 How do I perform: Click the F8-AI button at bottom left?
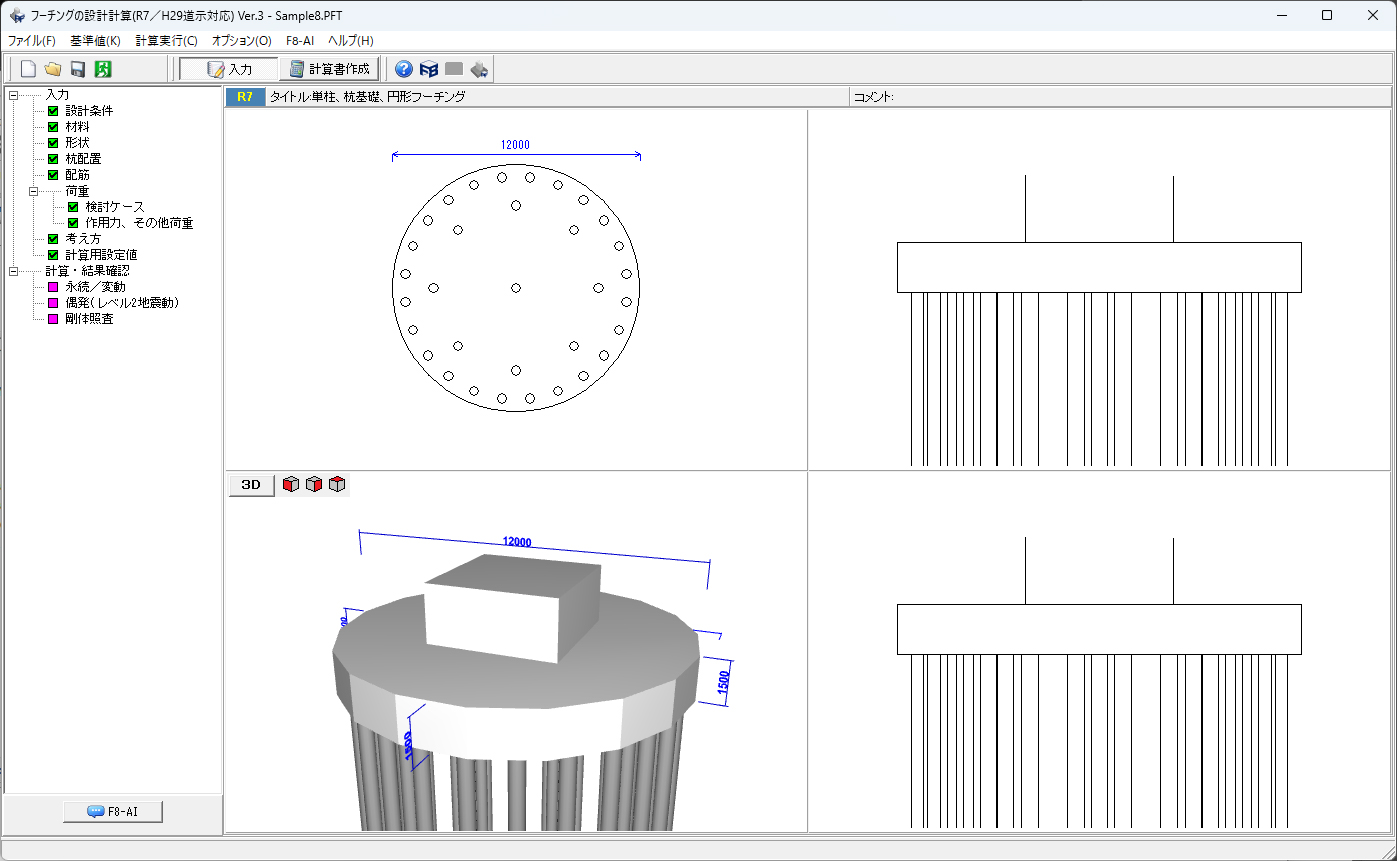pyautogui.click(x=113, y=812)
